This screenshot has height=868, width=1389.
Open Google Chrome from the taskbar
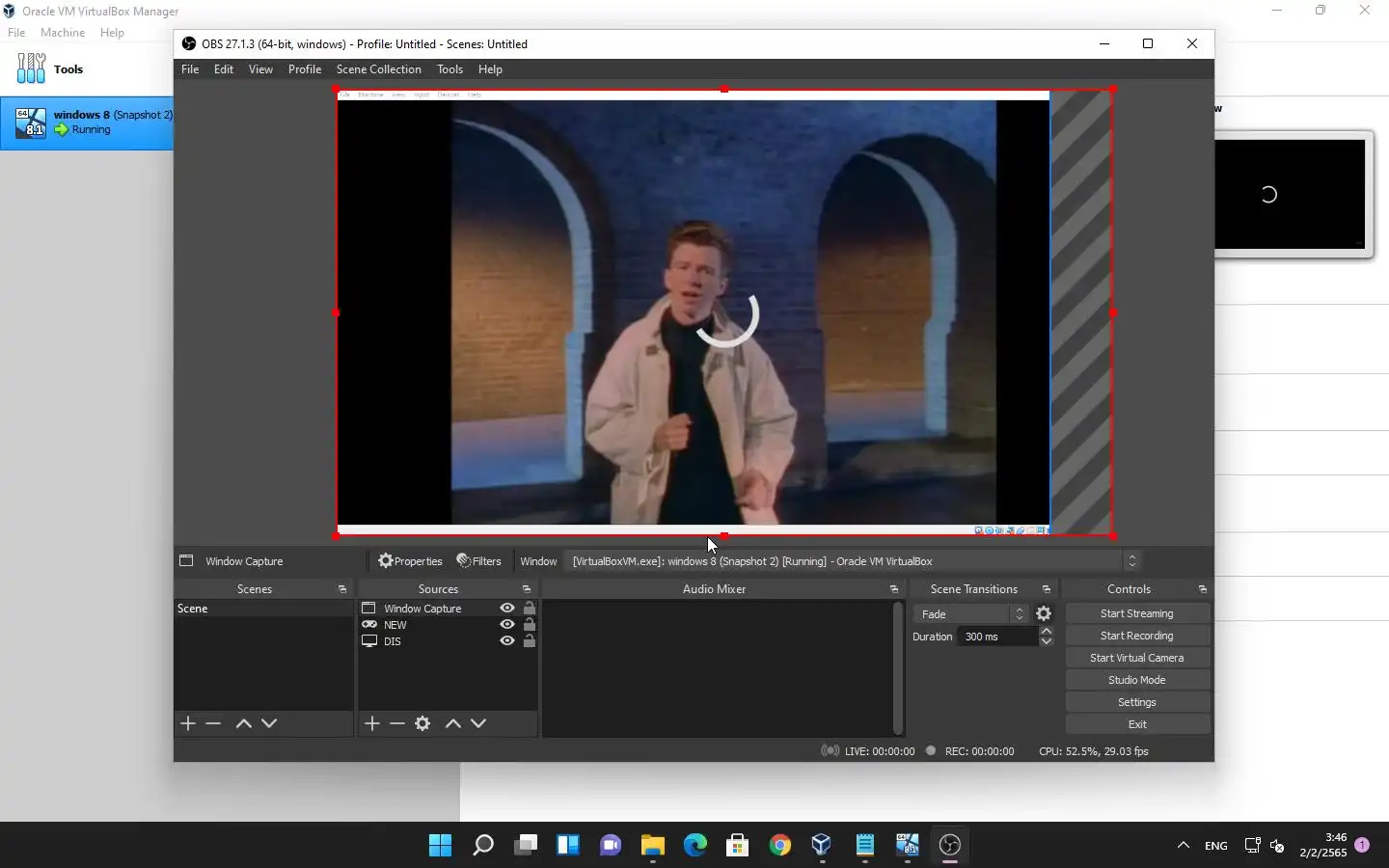[x=780, y=846]
